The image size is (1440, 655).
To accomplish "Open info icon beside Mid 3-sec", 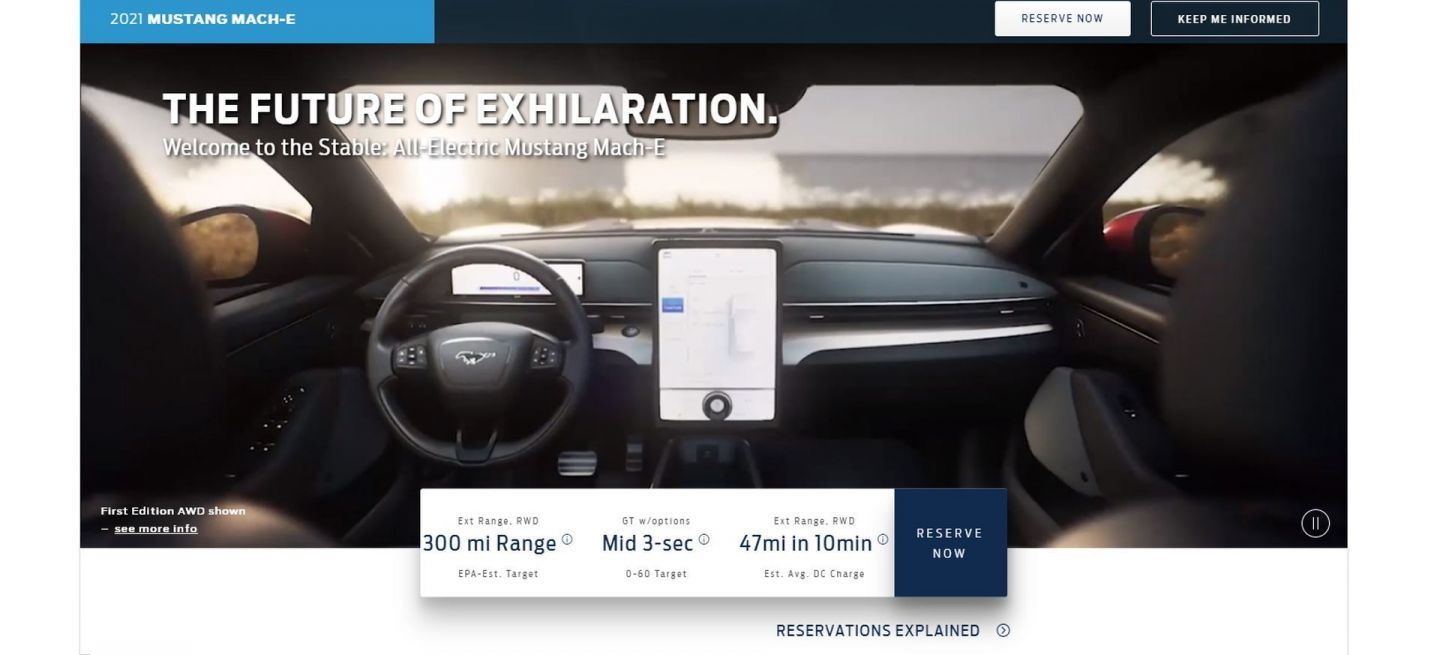I will 704,540.
